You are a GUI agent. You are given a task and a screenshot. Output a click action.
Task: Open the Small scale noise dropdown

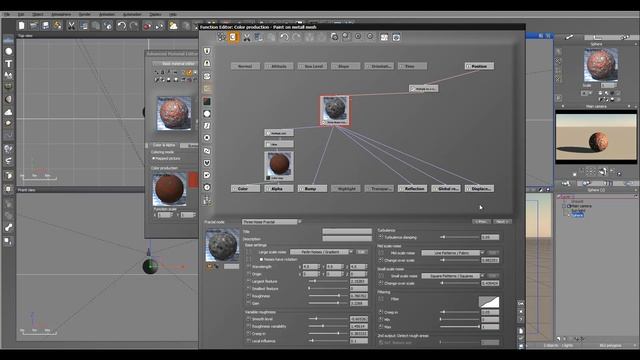click(453, 276)
